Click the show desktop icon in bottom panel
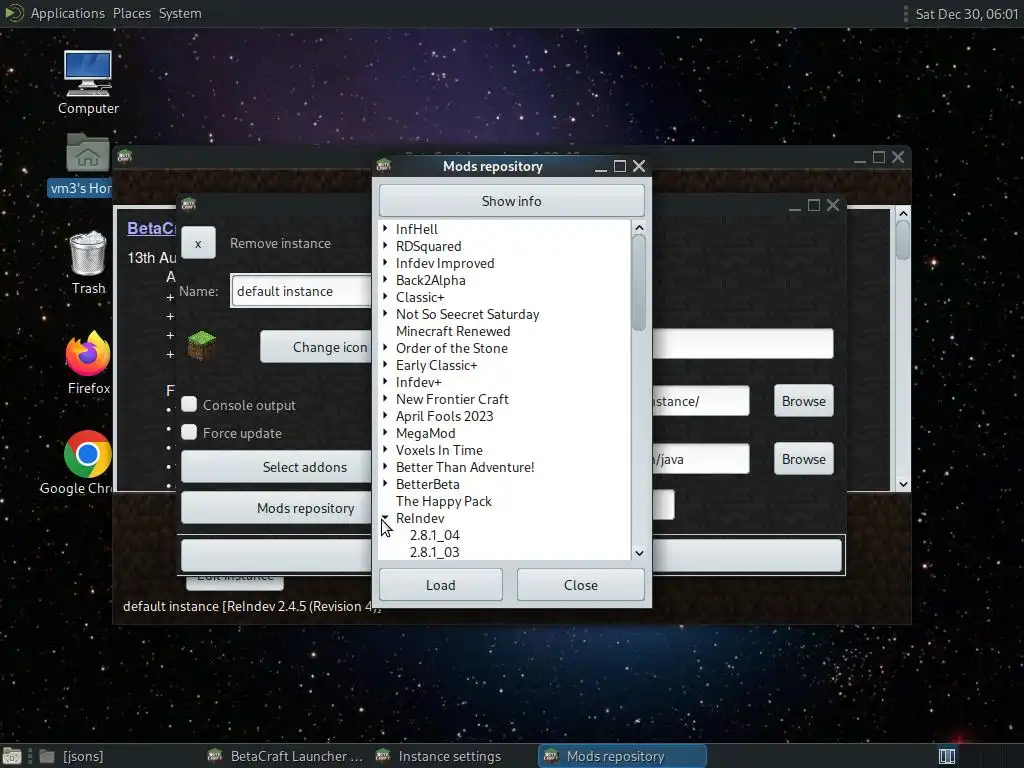Image resolution: width=1024 pixels, height=768 pixels. click(x=12, y=756)
